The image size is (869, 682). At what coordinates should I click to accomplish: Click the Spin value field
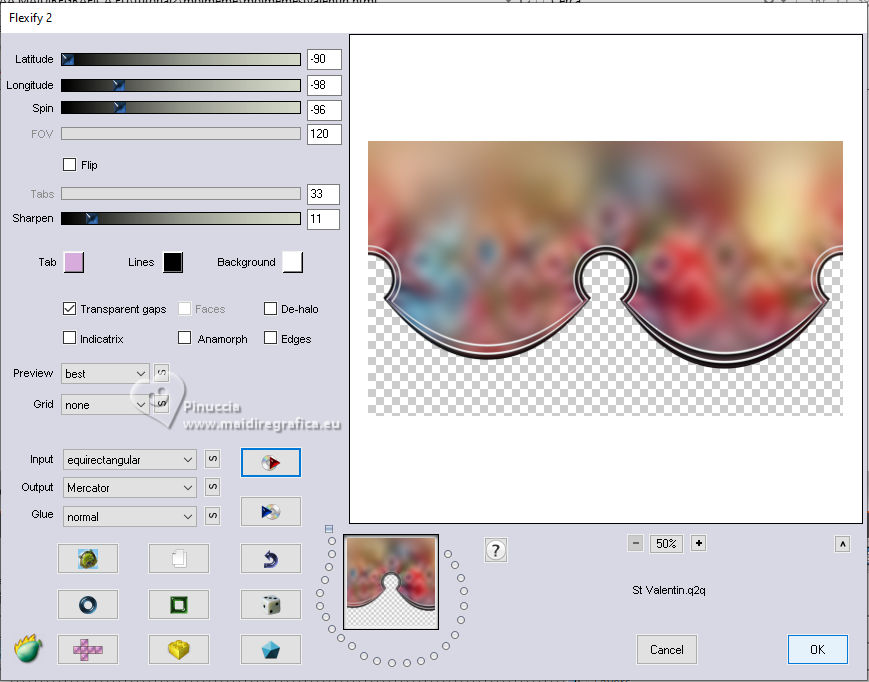tap(324, 110)
